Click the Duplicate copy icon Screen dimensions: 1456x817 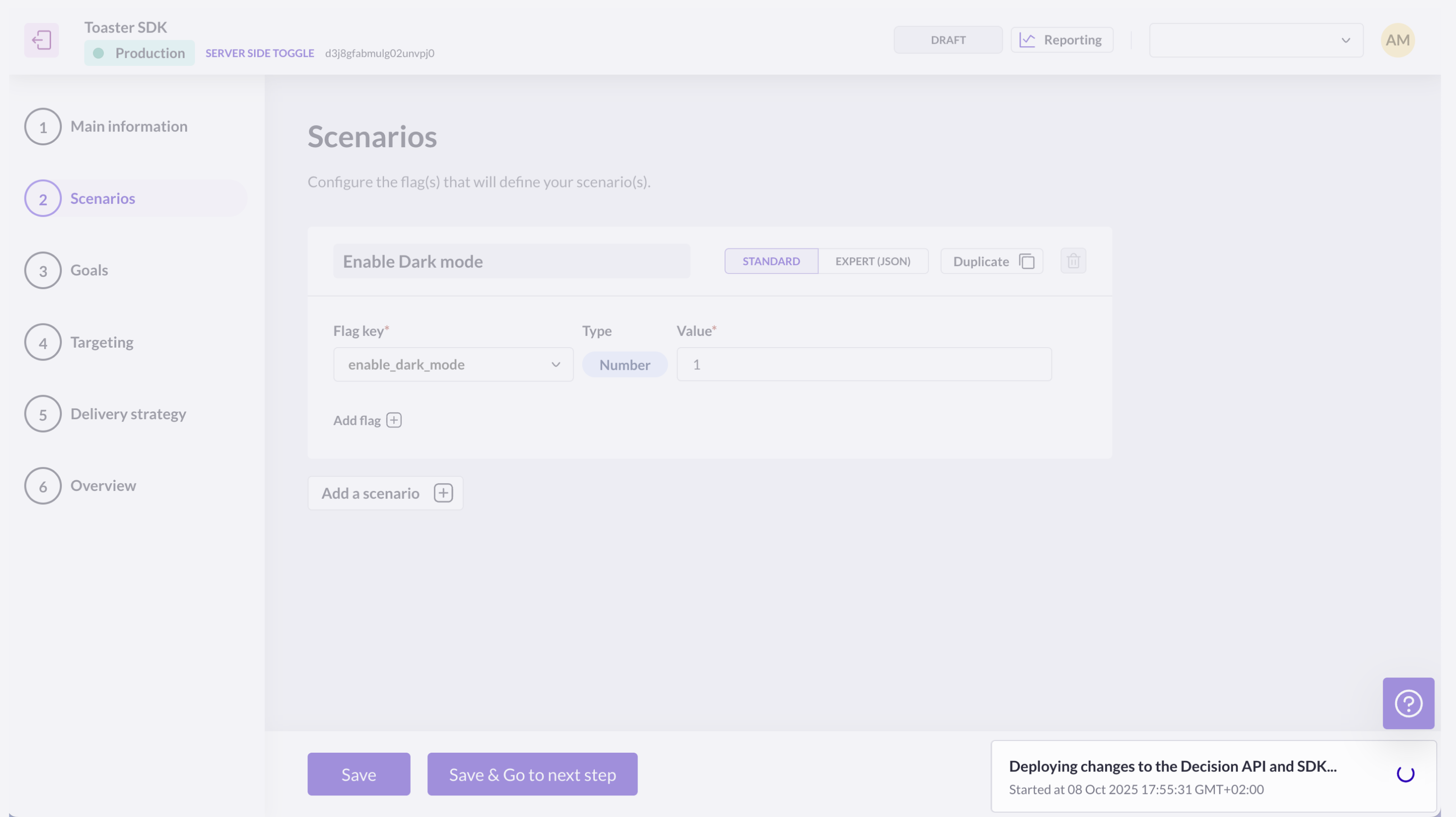coord(1027,261)
